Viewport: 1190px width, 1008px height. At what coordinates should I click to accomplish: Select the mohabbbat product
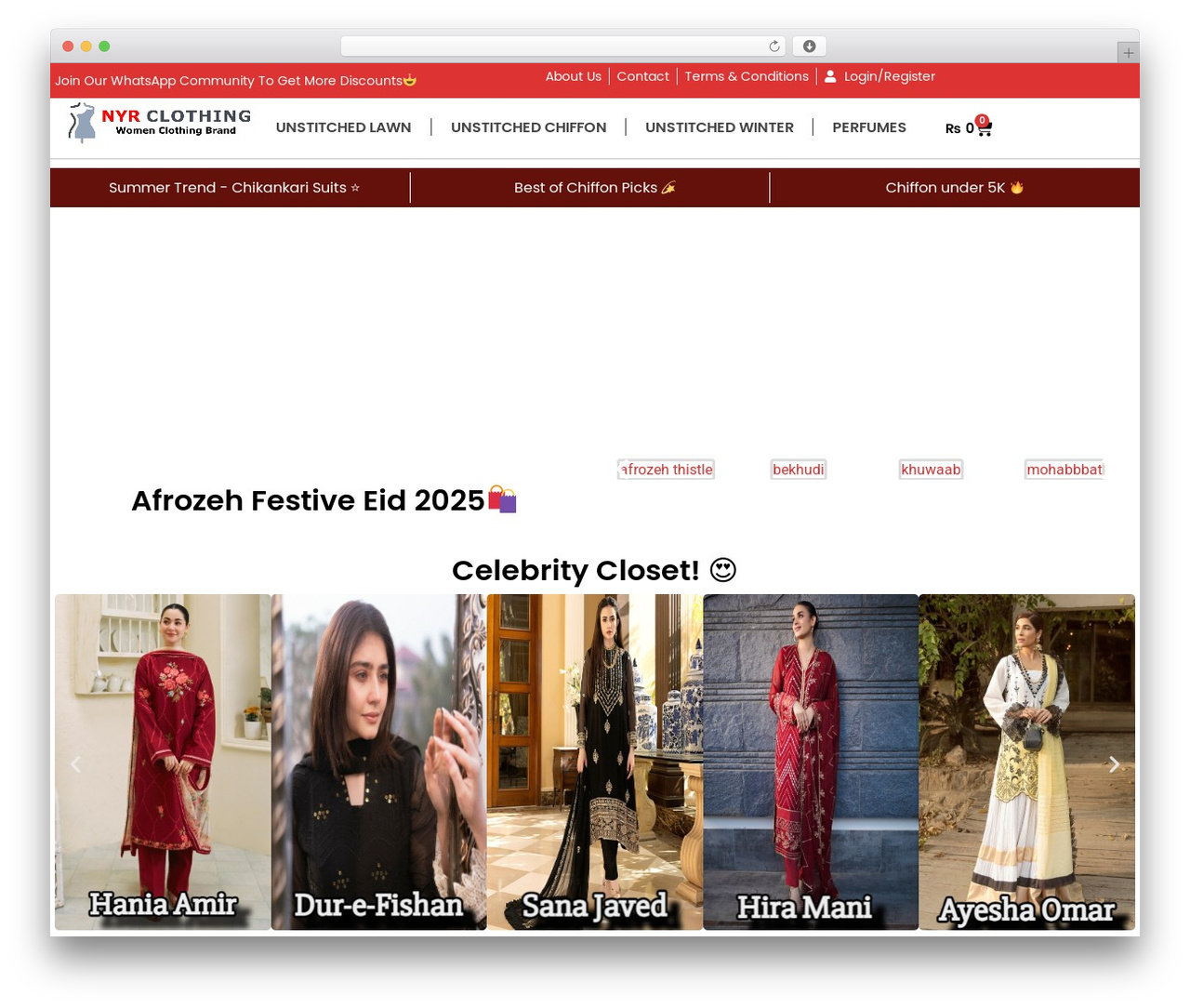pos(1064,470)
